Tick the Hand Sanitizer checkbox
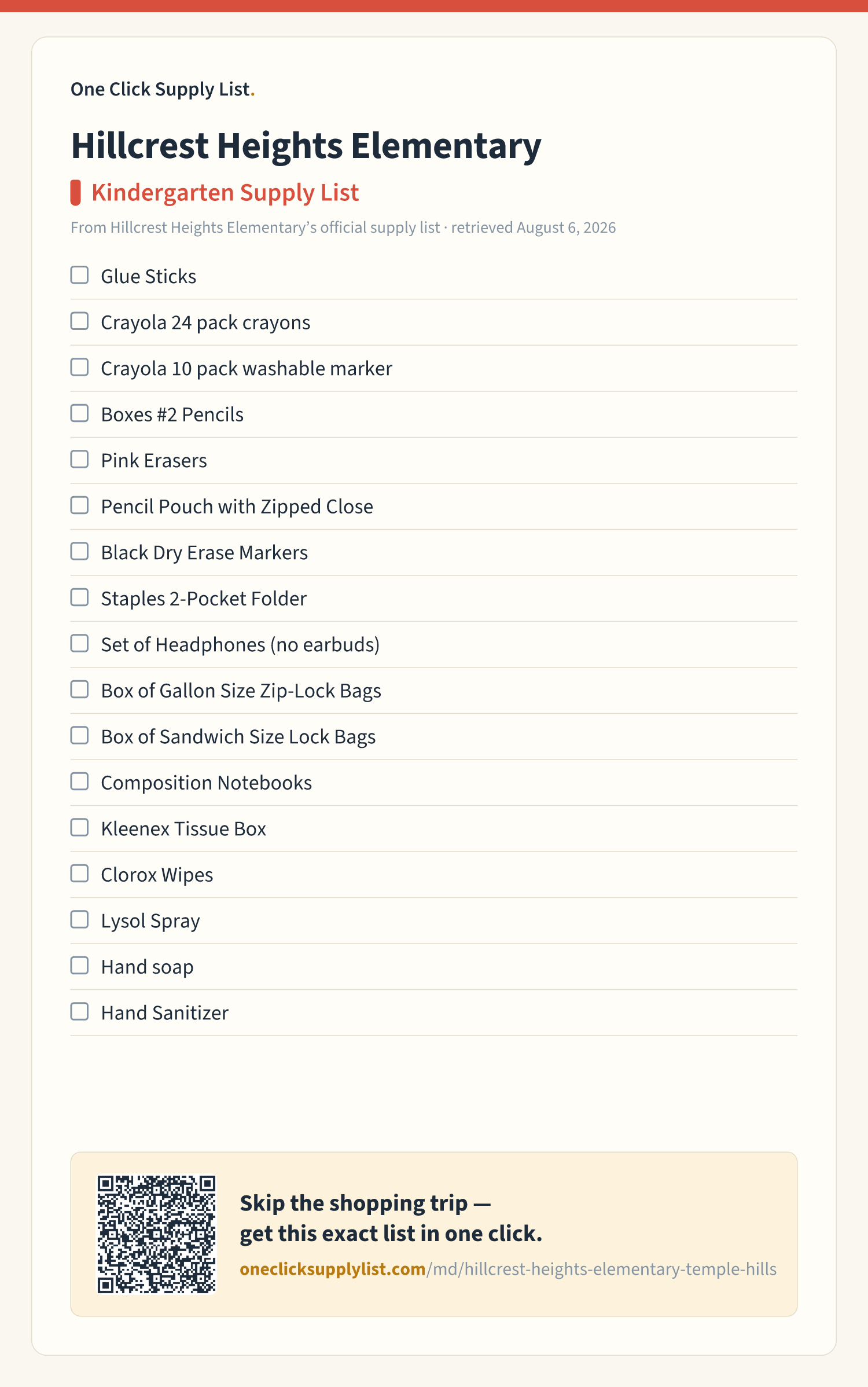This screenshot has height=1387, width=868. (79, 1011)
